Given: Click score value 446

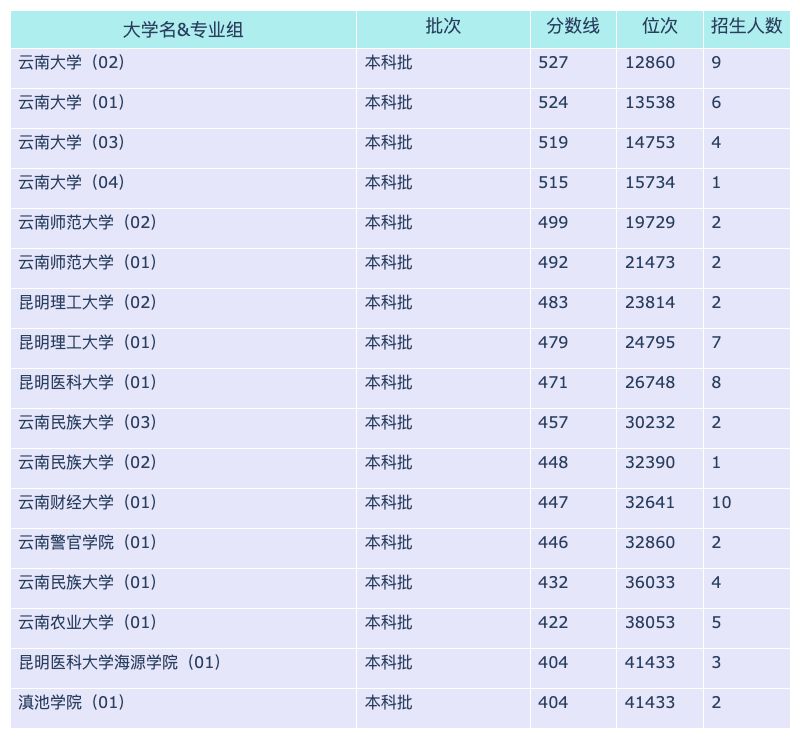Looking at the screenshot, I should (x=553, y=542).
